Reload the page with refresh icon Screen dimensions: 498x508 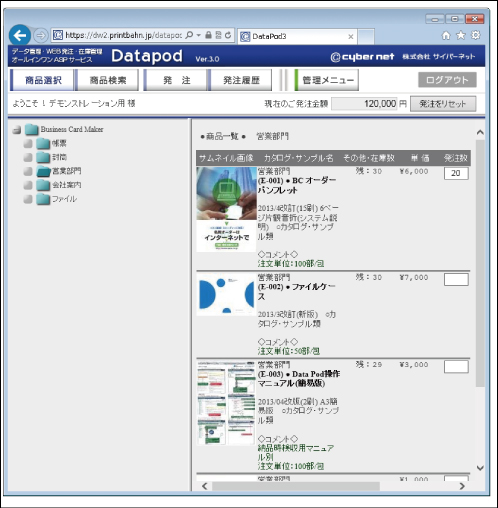pos(228,35)
